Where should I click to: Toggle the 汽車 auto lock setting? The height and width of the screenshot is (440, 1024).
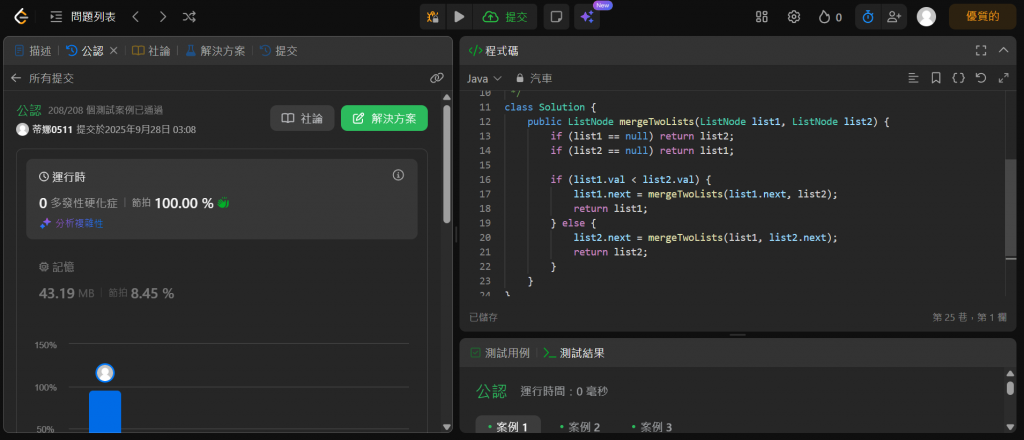pos(534,78)
